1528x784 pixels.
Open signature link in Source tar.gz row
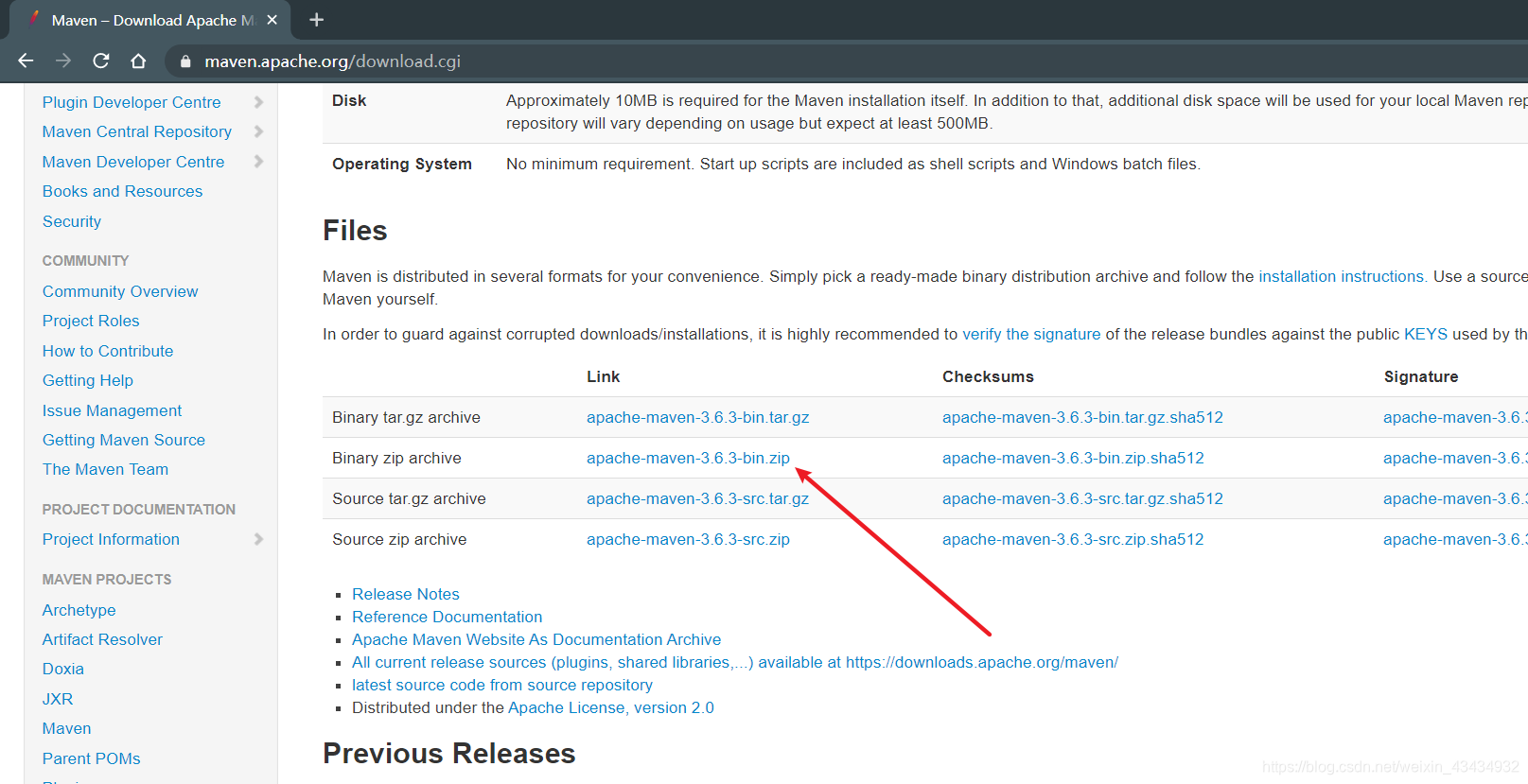tap(1455, 498)
